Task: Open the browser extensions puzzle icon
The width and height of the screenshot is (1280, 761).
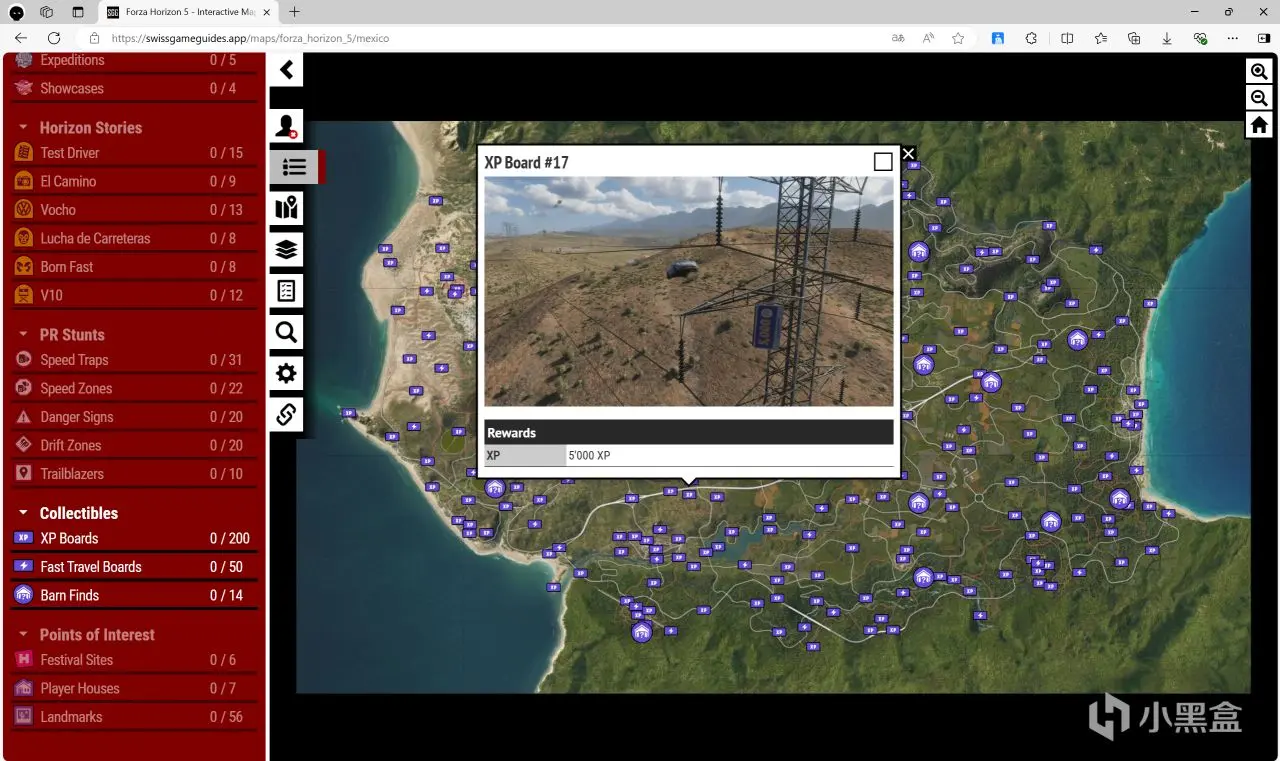Action: coord(1031,38)
